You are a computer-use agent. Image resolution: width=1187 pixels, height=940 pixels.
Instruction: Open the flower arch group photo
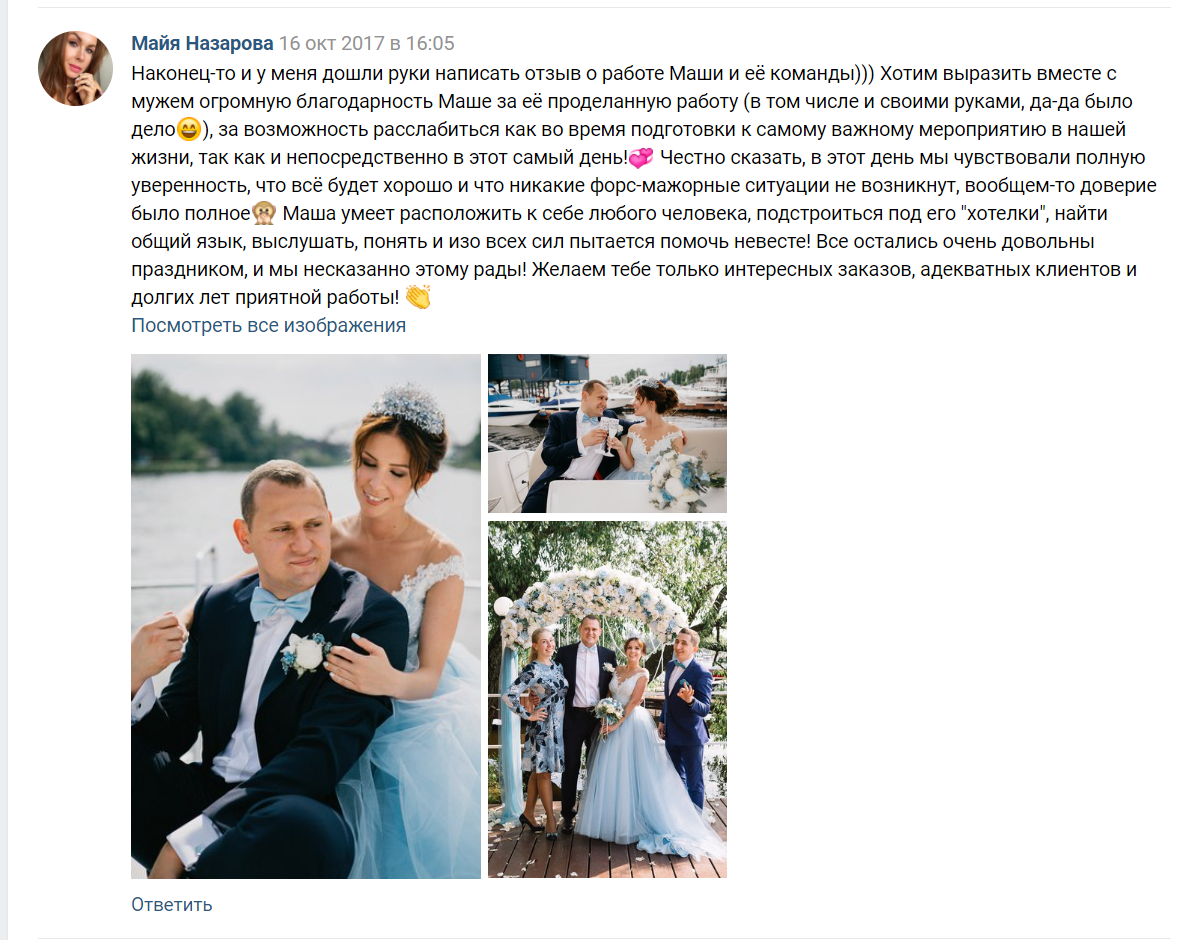tap(607, 699)
